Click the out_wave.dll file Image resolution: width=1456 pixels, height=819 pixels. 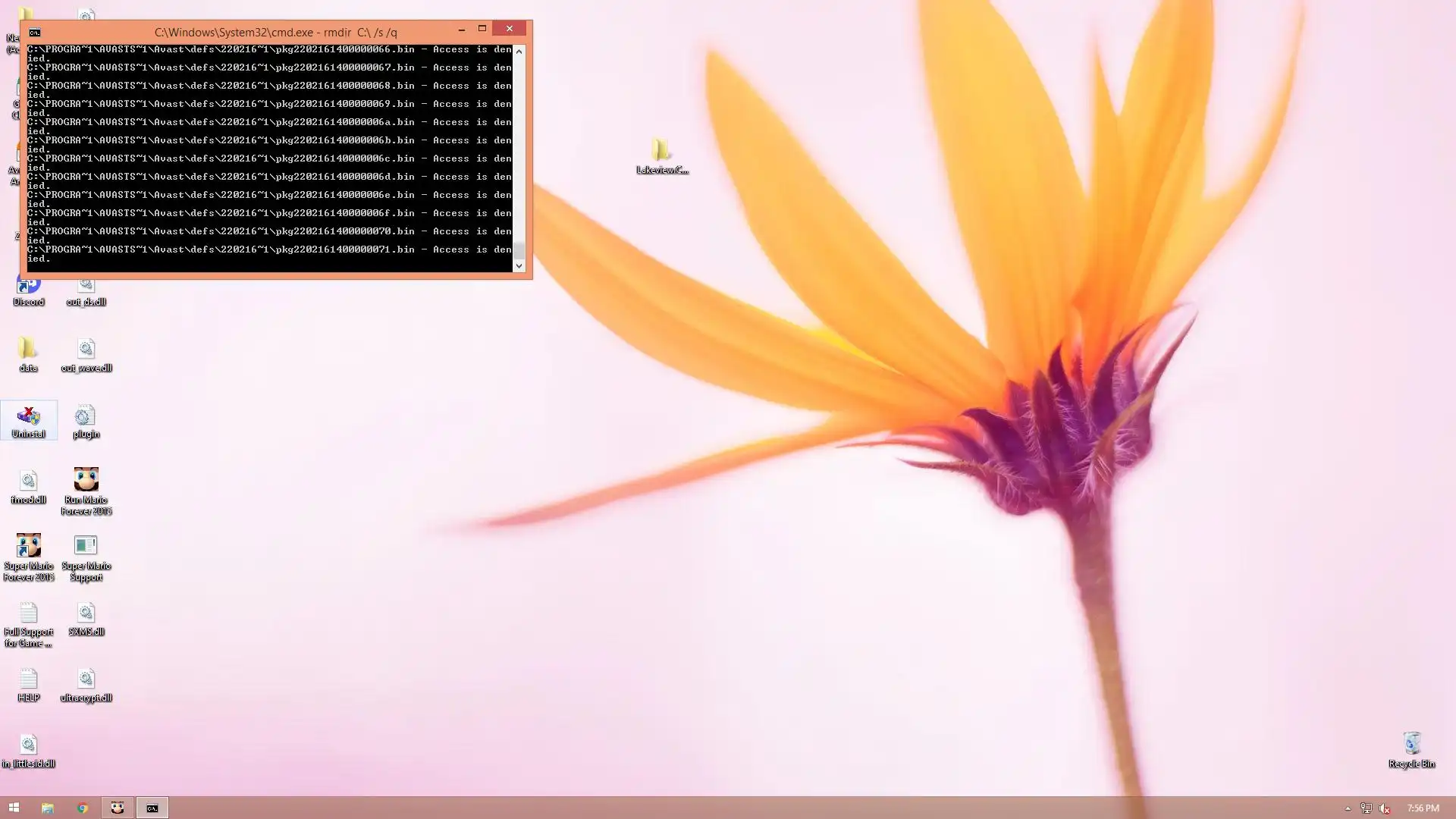click(86, 350)
